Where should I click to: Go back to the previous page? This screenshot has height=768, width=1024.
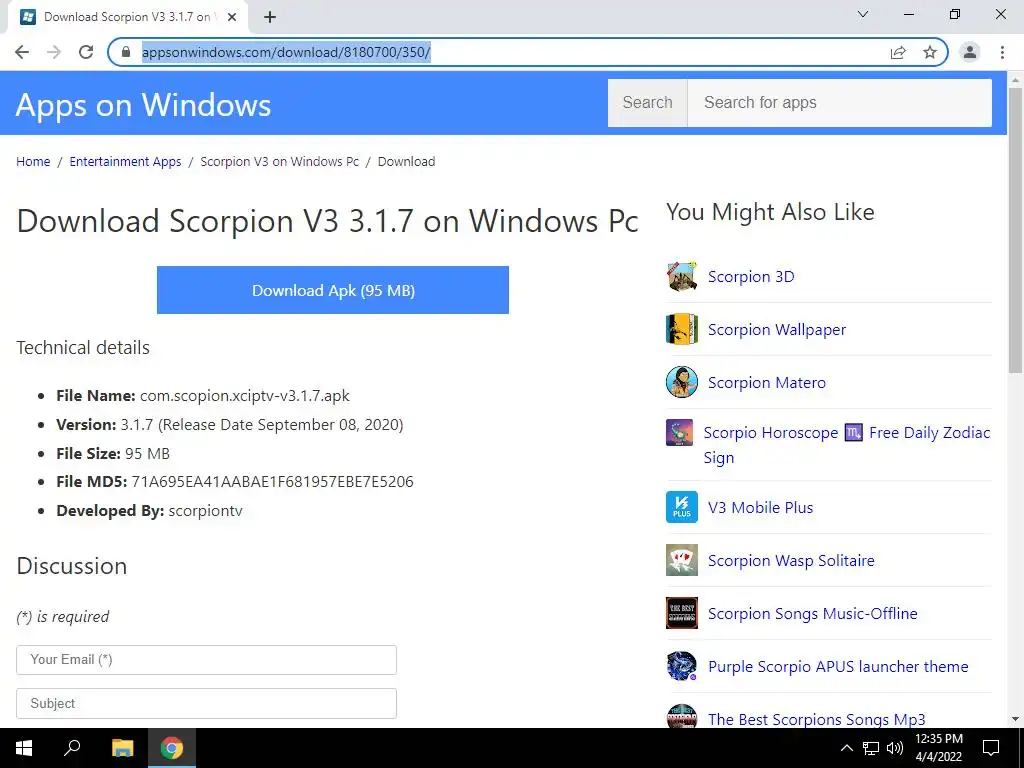tap(22, 52)
